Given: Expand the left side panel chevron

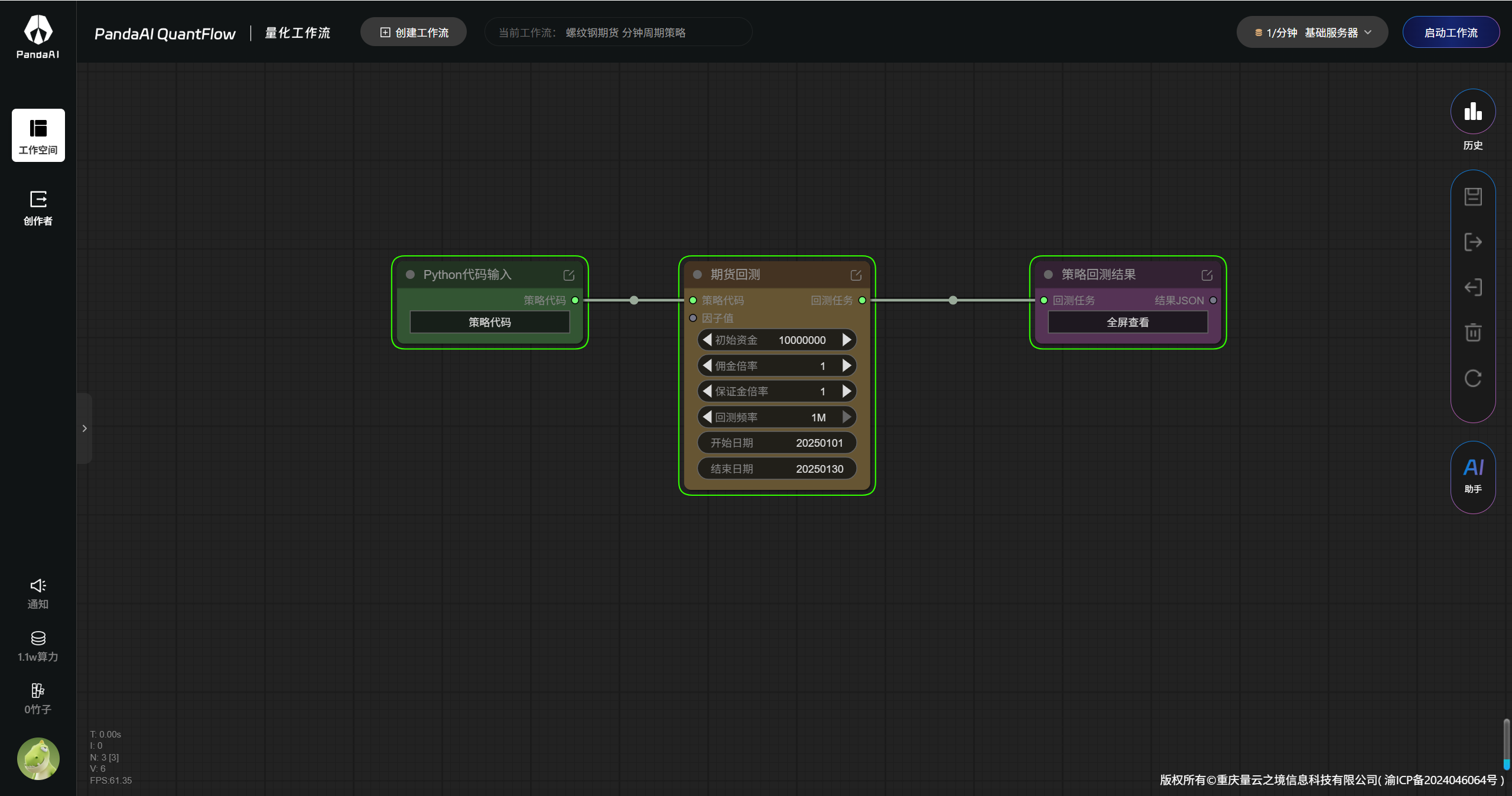Looking at the screenshot, I should 84,428.
